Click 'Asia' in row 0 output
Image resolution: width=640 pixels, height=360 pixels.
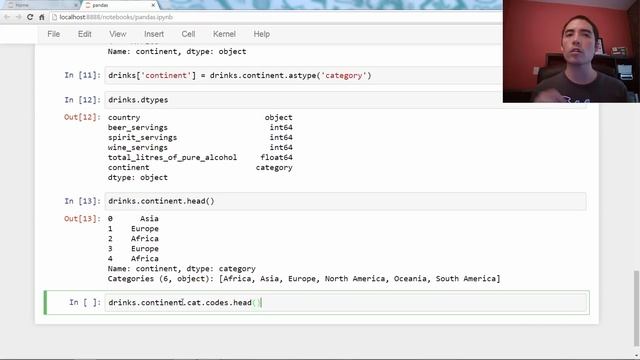tap(149, 218)
